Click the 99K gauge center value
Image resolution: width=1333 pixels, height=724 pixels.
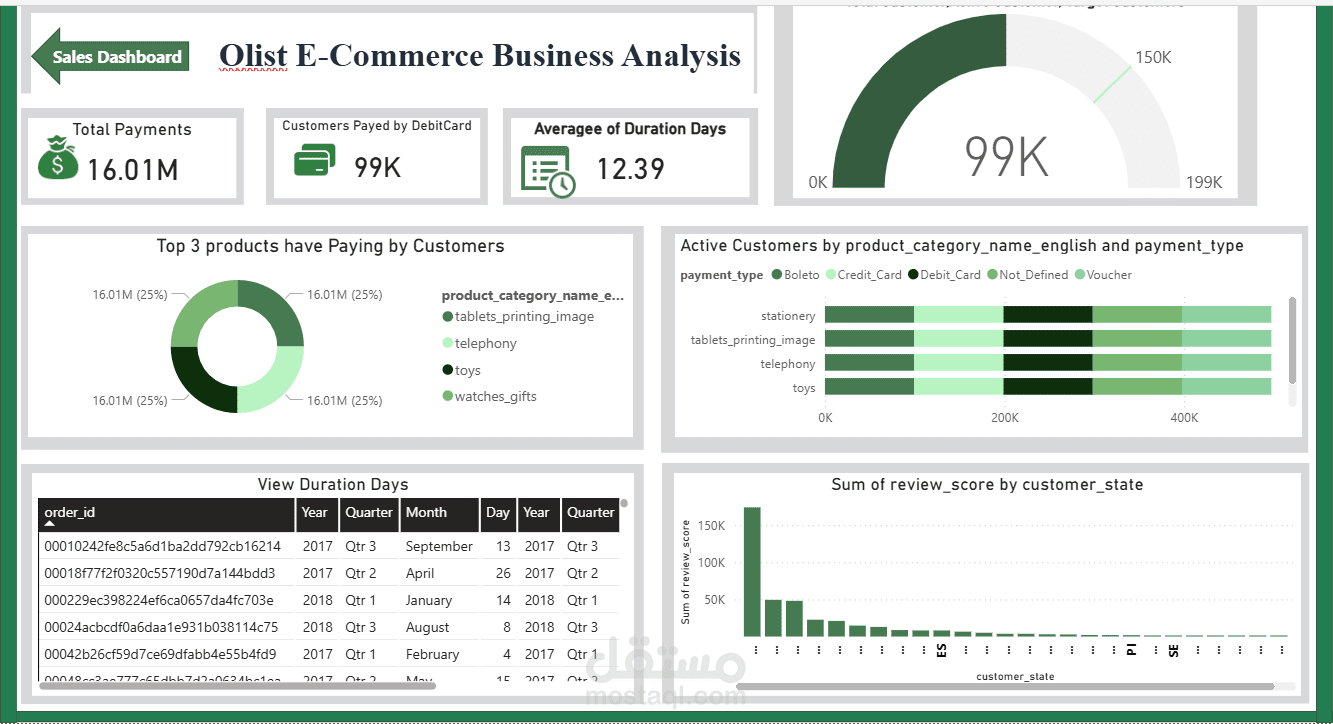point(1006,156)
